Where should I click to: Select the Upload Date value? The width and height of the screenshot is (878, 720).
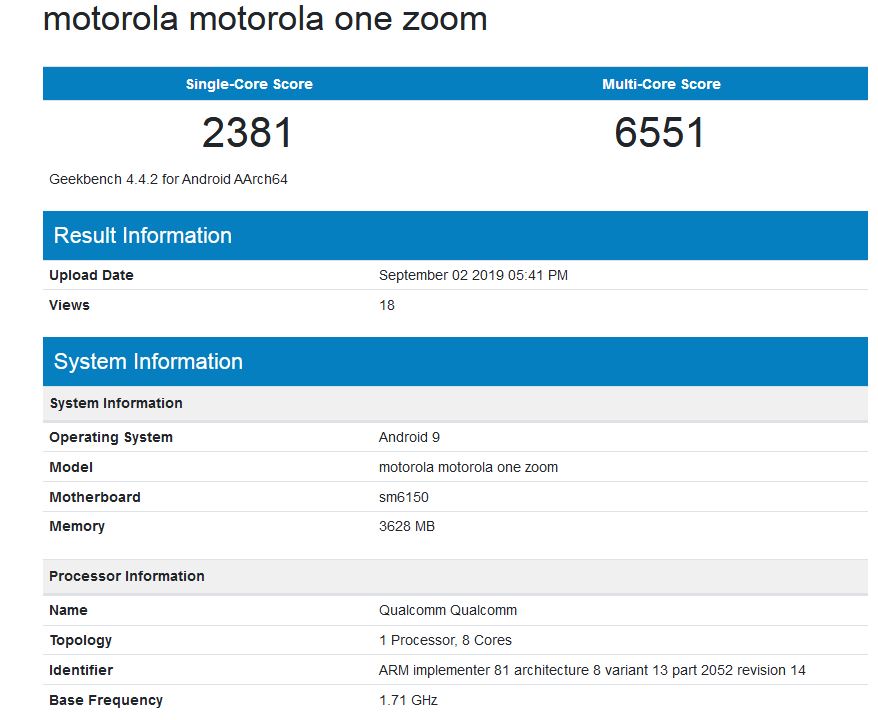pos(473,275)
